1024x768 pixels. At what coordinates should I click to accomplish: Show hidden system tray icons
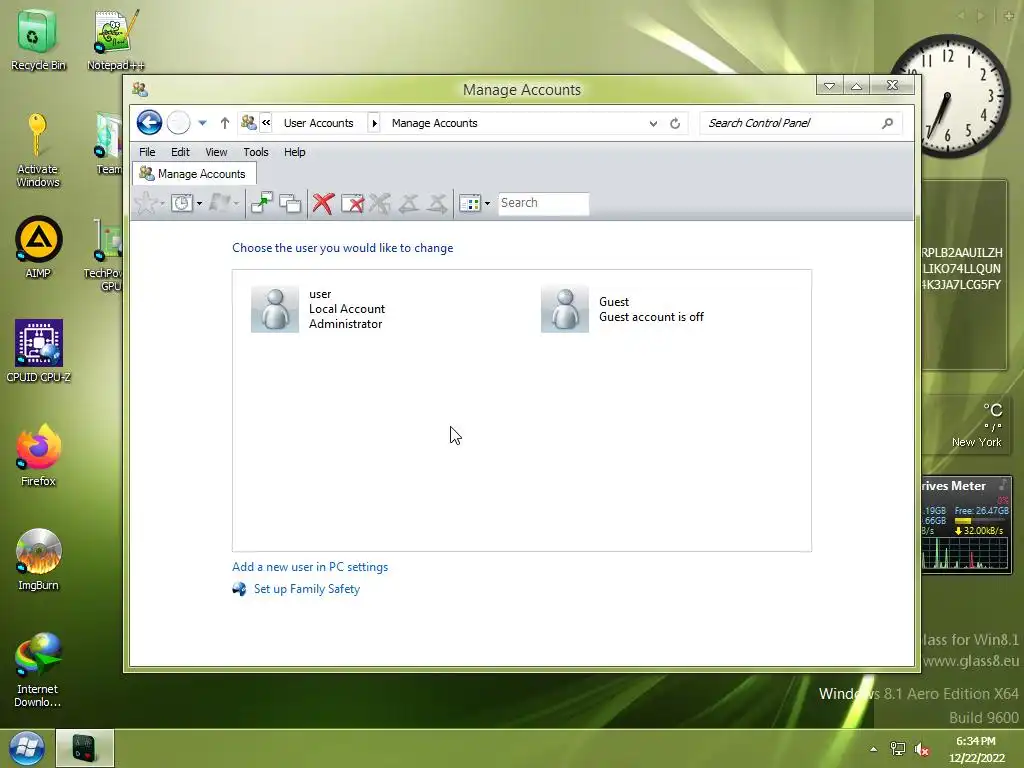click(873, 749)
